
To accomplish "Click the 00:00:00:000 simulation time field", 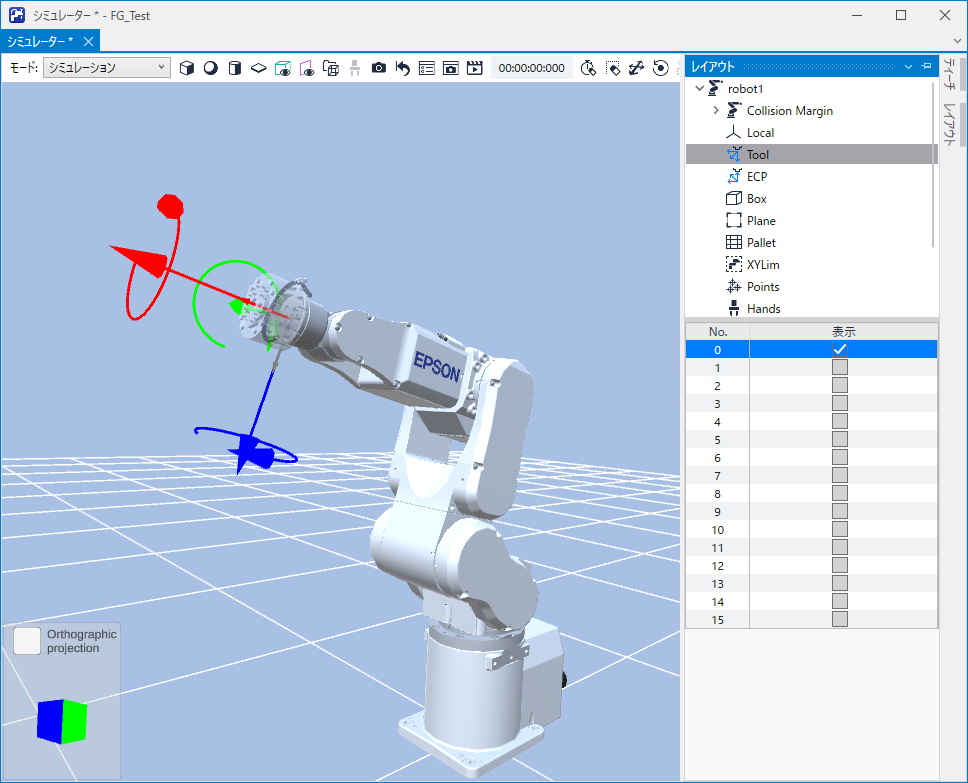I will tap(532, 68).
